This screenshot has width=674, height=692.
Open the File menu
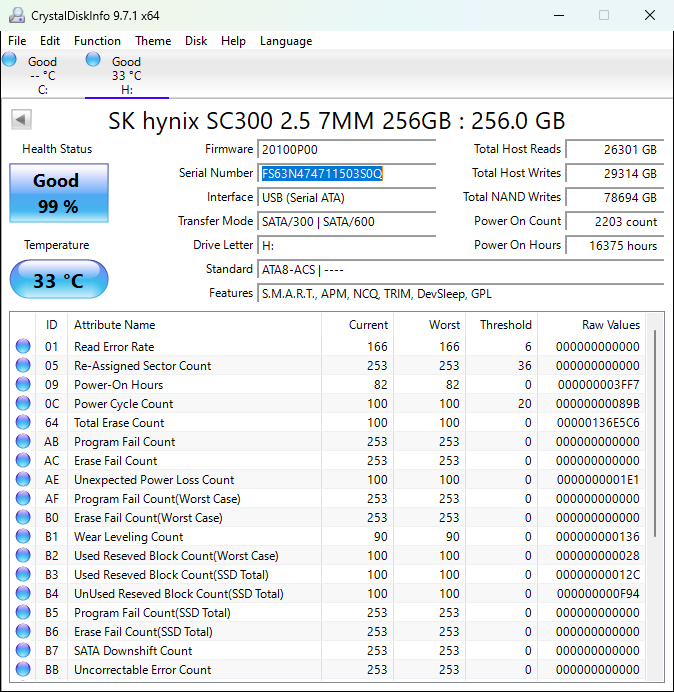point(17,41)
